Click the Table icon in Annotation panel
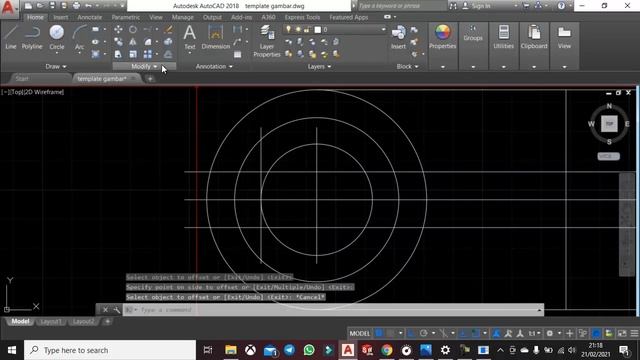Screen dimensions: 640x360 (238, 54)
